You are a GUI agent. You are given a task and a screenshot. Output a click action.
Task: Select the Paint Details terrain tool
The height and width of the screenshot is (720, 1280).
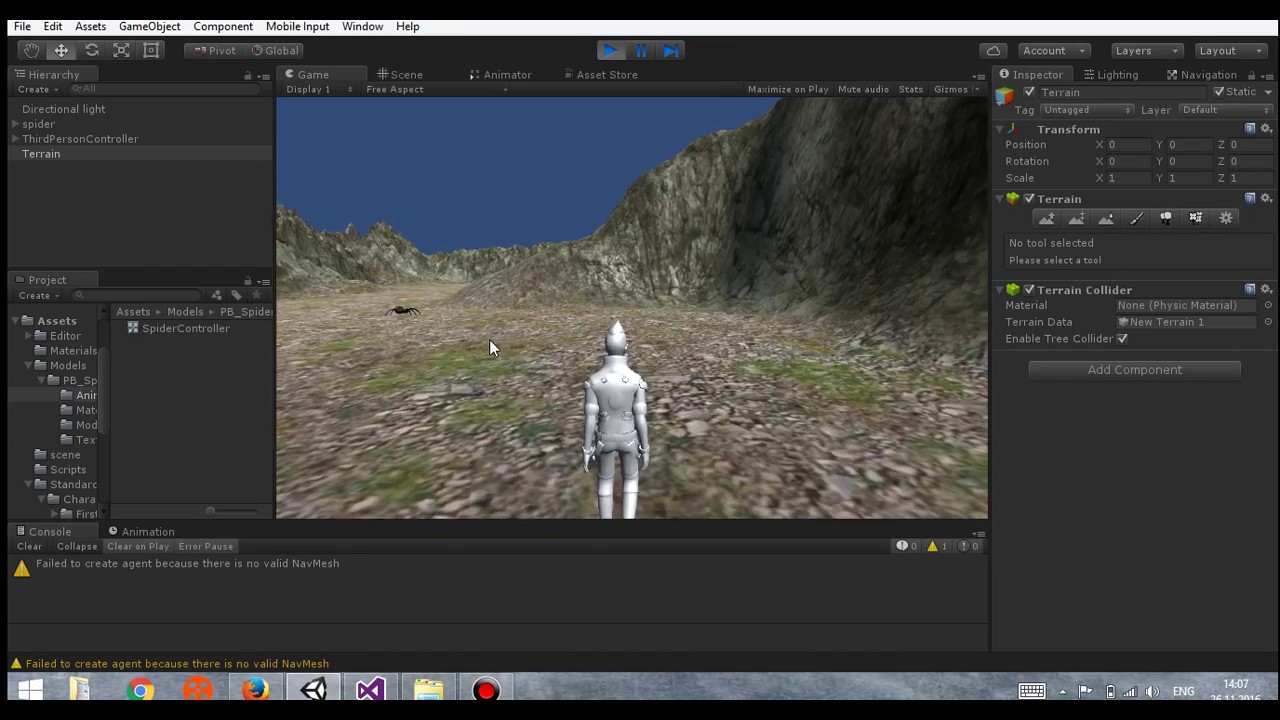point(1196,218)
